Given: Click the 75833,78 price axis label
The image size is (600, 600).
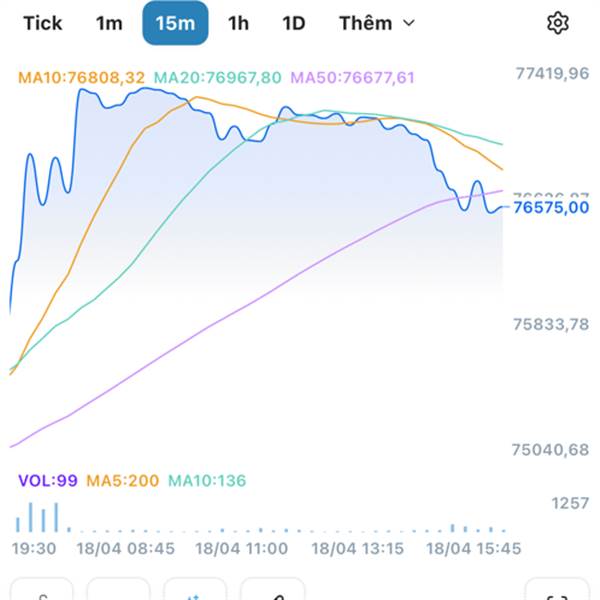Looking at the screenshot, I should pos(551,324).
